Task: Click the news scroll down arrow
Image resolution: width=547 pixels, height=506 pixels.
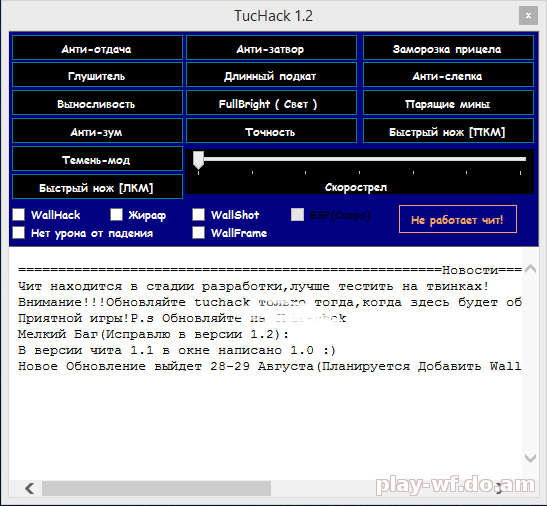Action: [x=530, y=458]
